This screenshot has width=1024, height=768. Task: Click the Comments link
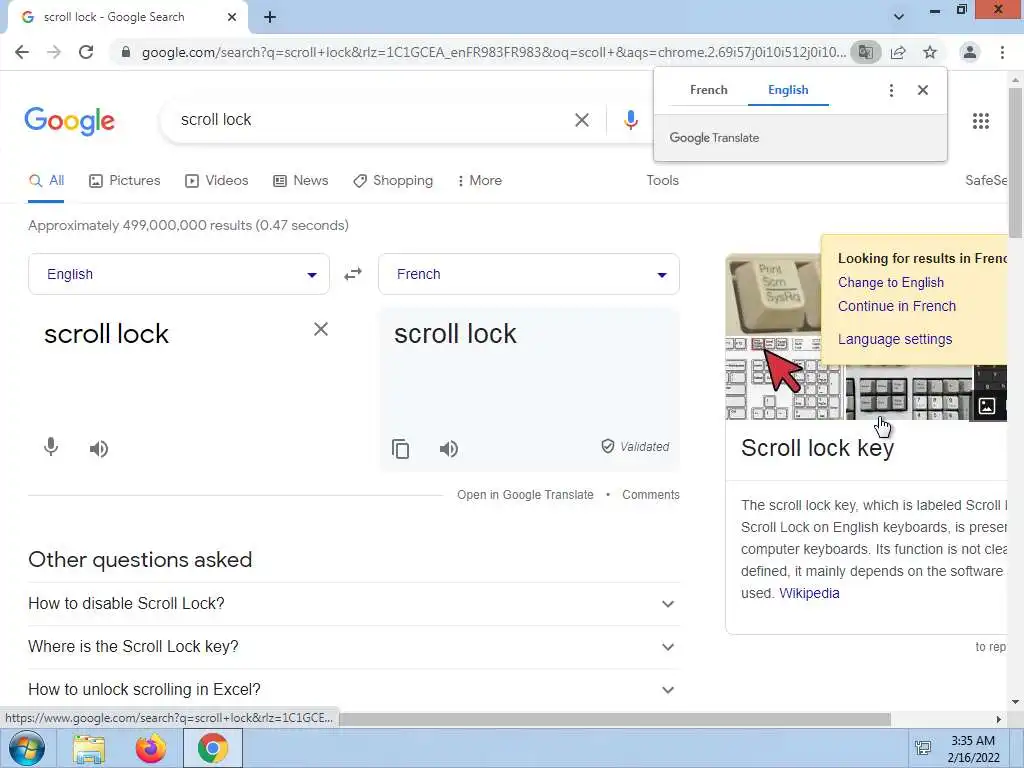650,495
